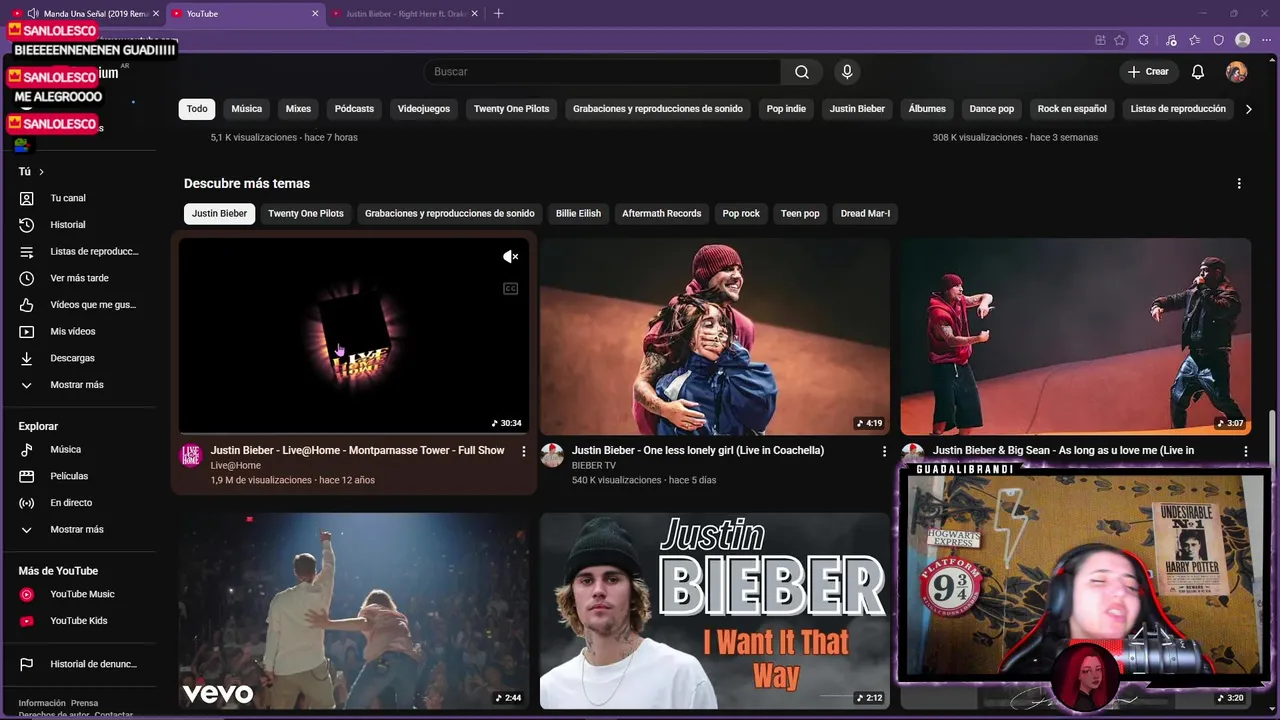The width and height of the screenshot is (1280, 720).
Task: Unmute the Live@Home video preview
Action: point(510,257)
